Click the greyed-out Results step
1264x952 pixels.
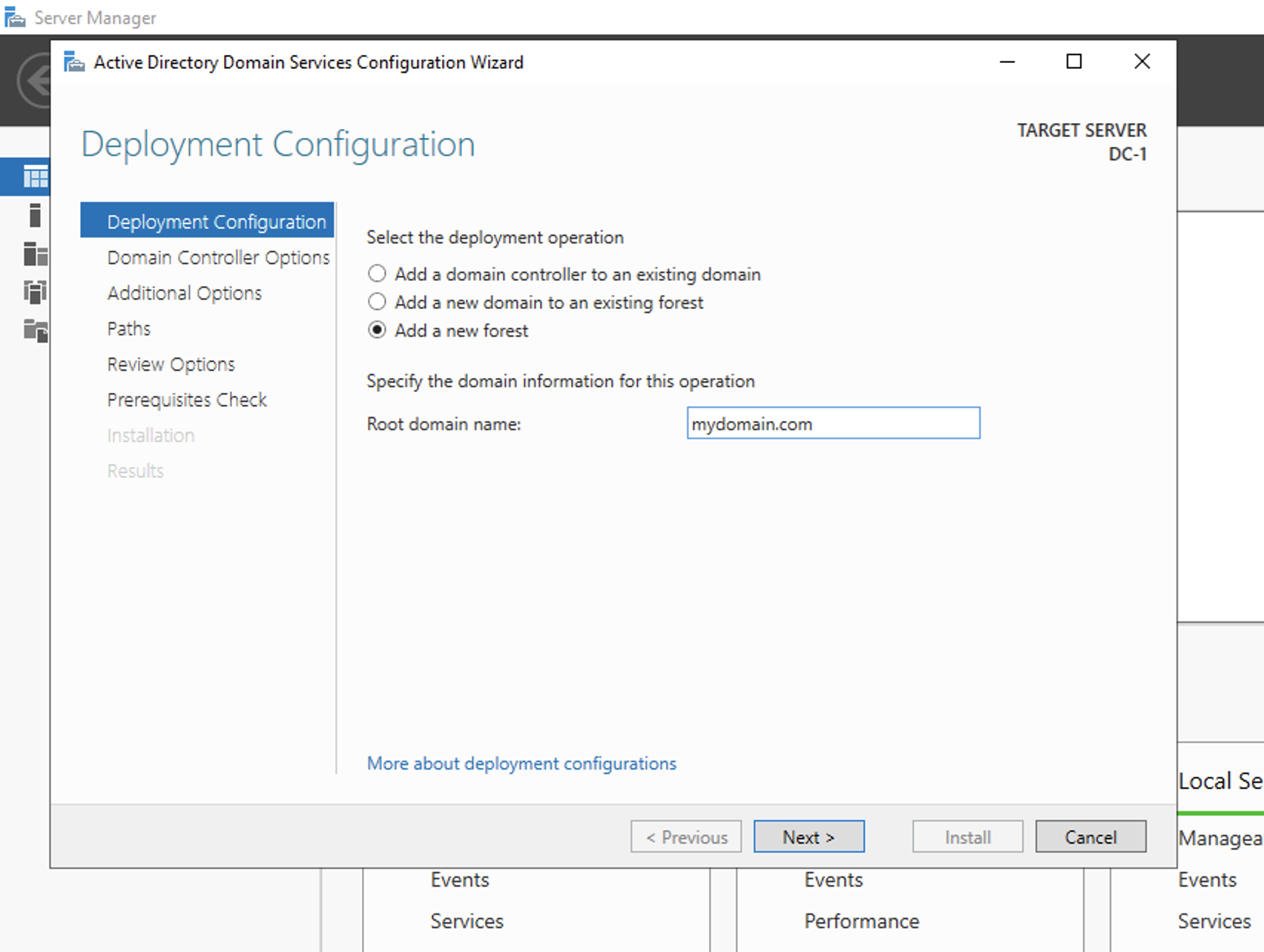135,471
